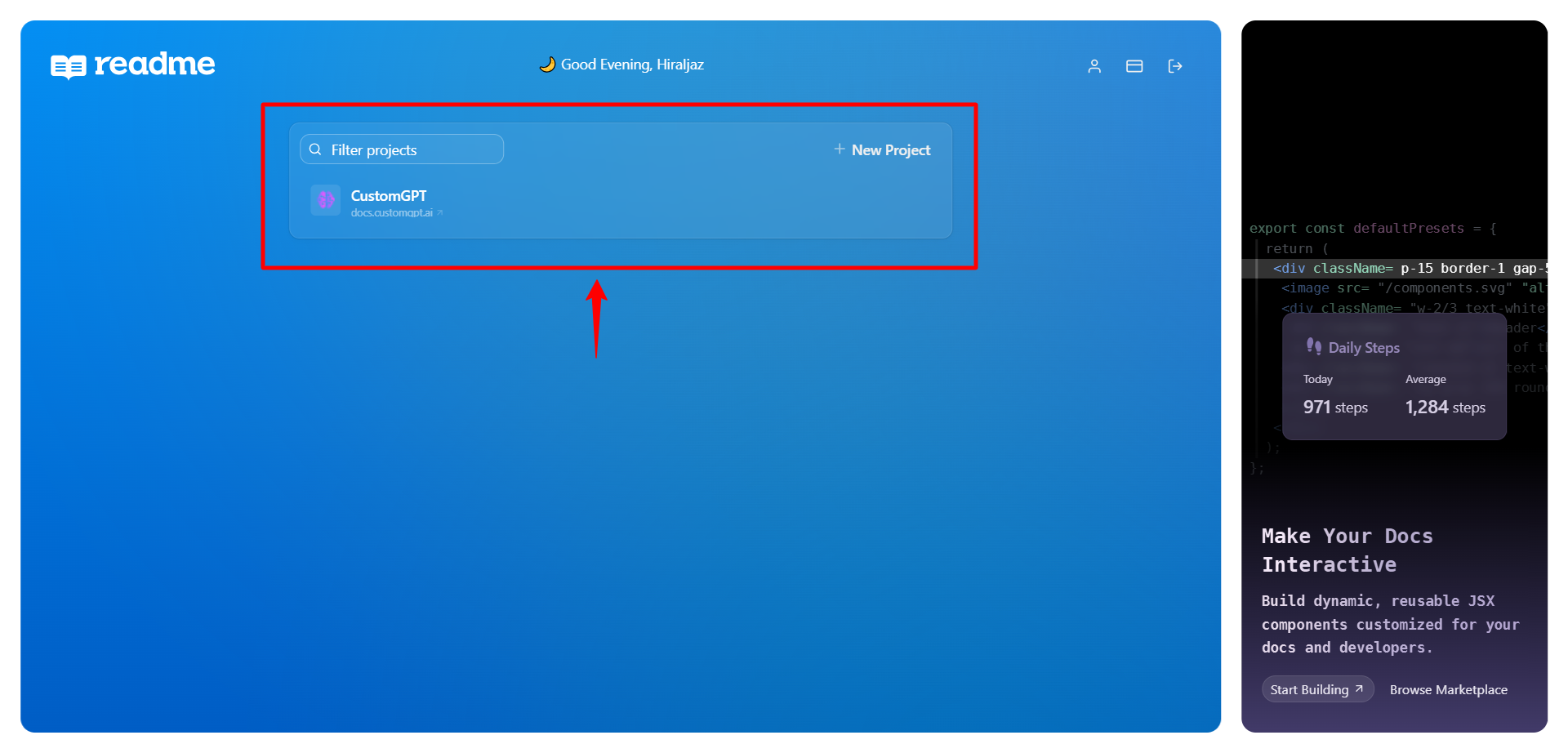Click the magnifier icon in Filter projects

pyautogui.click(x=315, y=149)
